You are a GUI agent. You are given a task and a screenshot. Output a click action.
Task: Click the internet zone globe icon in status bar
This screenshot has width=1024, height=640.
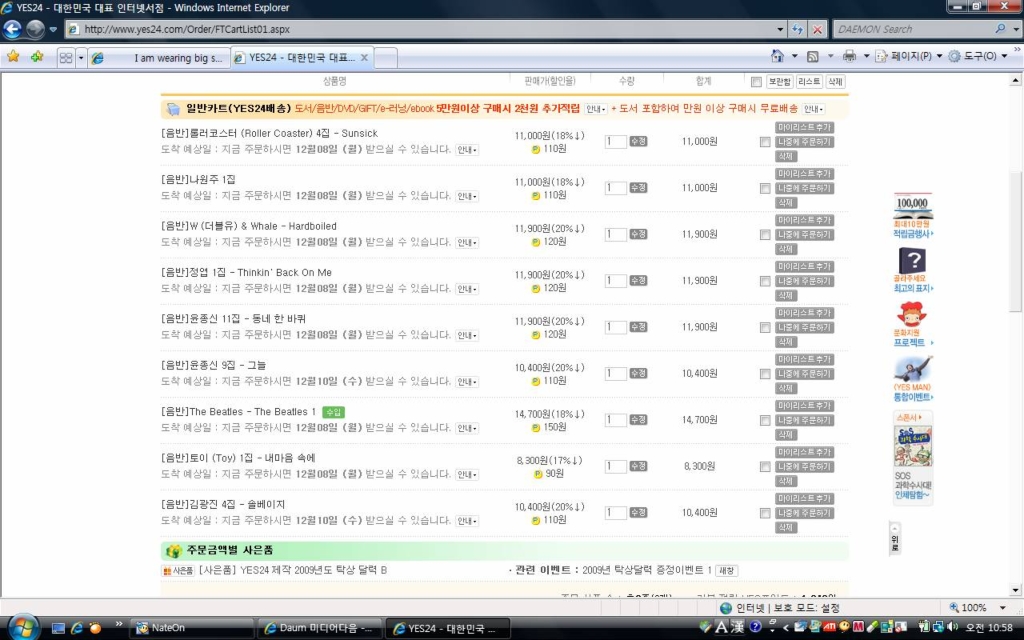(726, 608)
